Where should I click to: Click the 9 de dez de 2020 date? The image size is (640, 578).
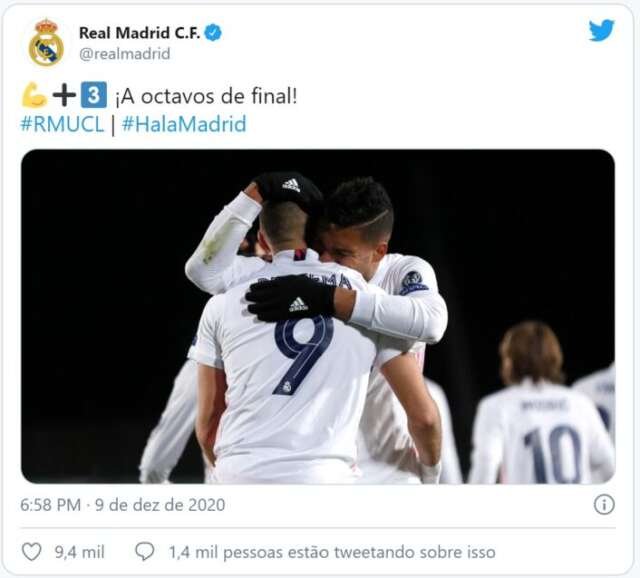click(160, 505)
